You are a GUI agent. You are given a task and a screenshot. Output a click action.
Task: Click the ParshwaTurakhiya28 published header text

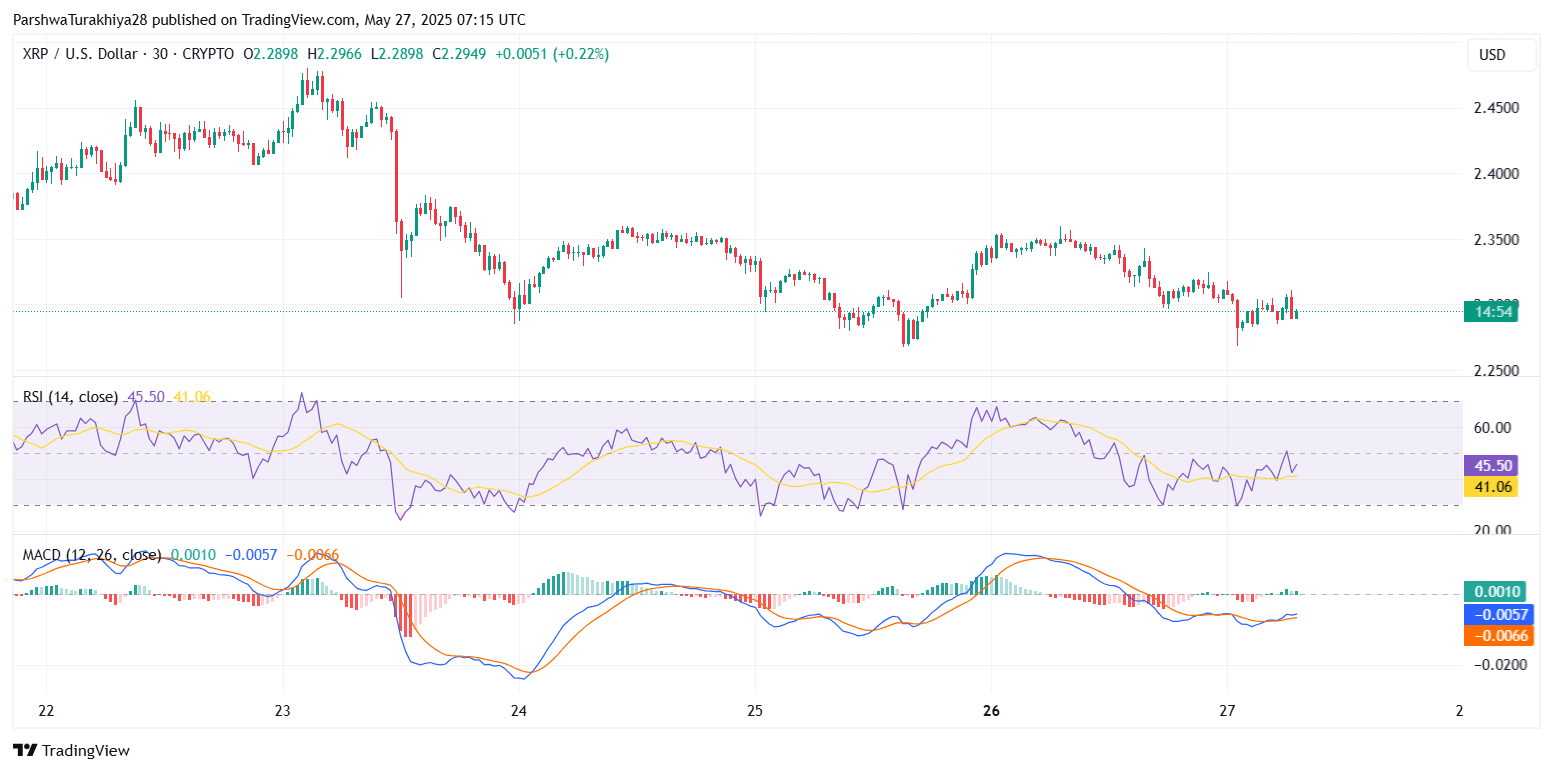point(269,20)
